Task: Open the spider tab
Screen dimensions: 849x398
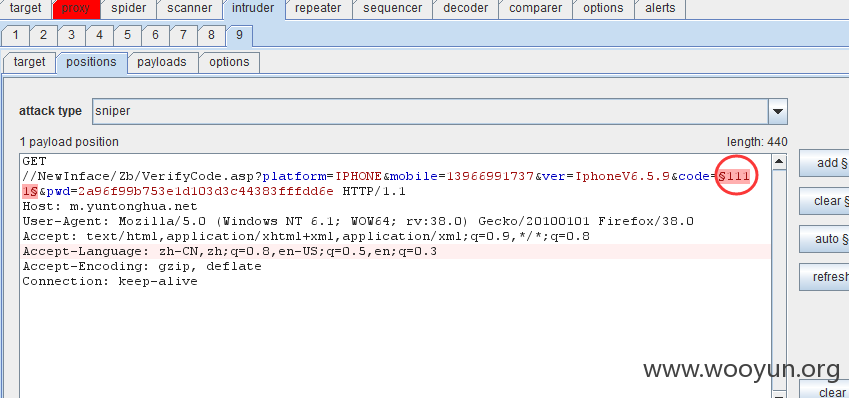Action: [x=128, y=9]
